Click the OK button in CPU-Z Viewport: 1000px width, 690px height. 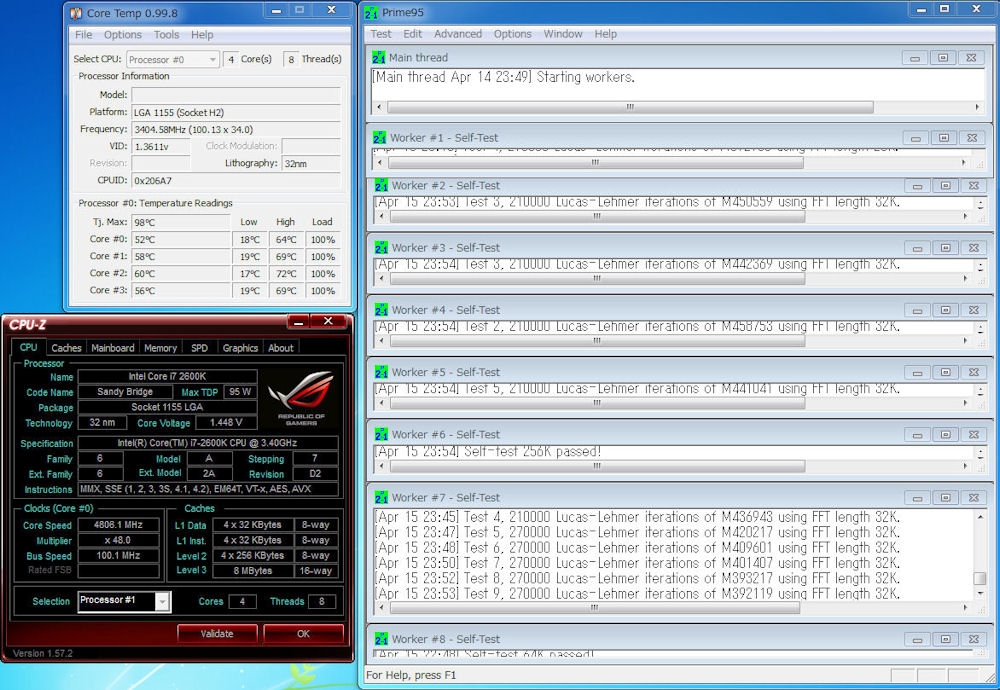[x=303, y=634]
